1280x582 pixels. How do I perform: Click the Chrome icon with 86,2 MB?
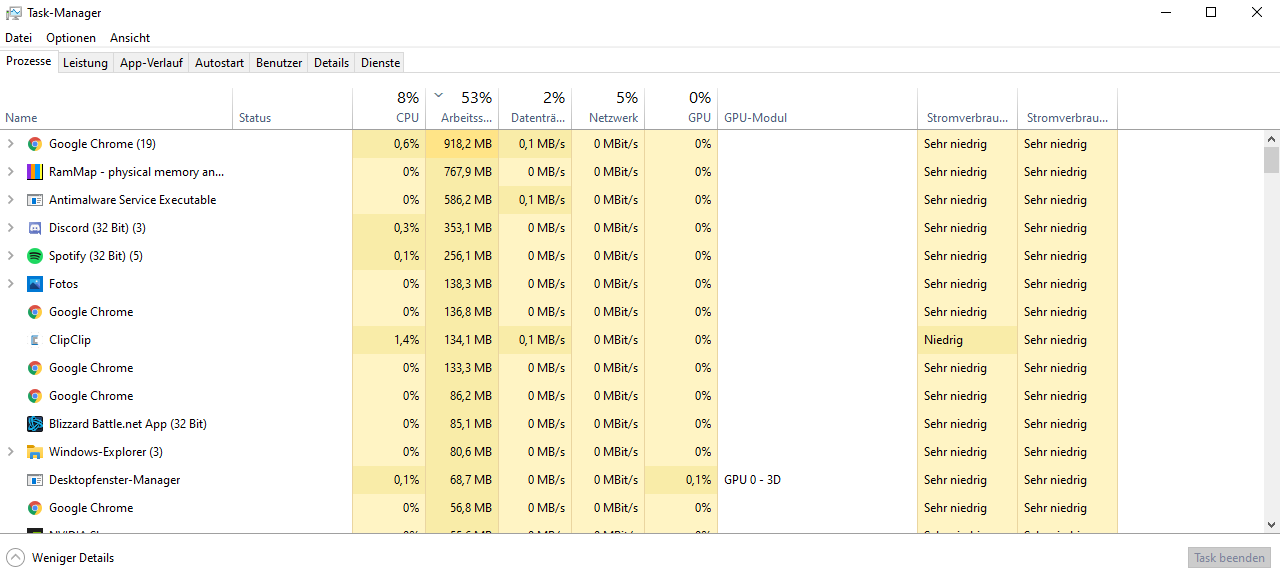coord(35,396)
